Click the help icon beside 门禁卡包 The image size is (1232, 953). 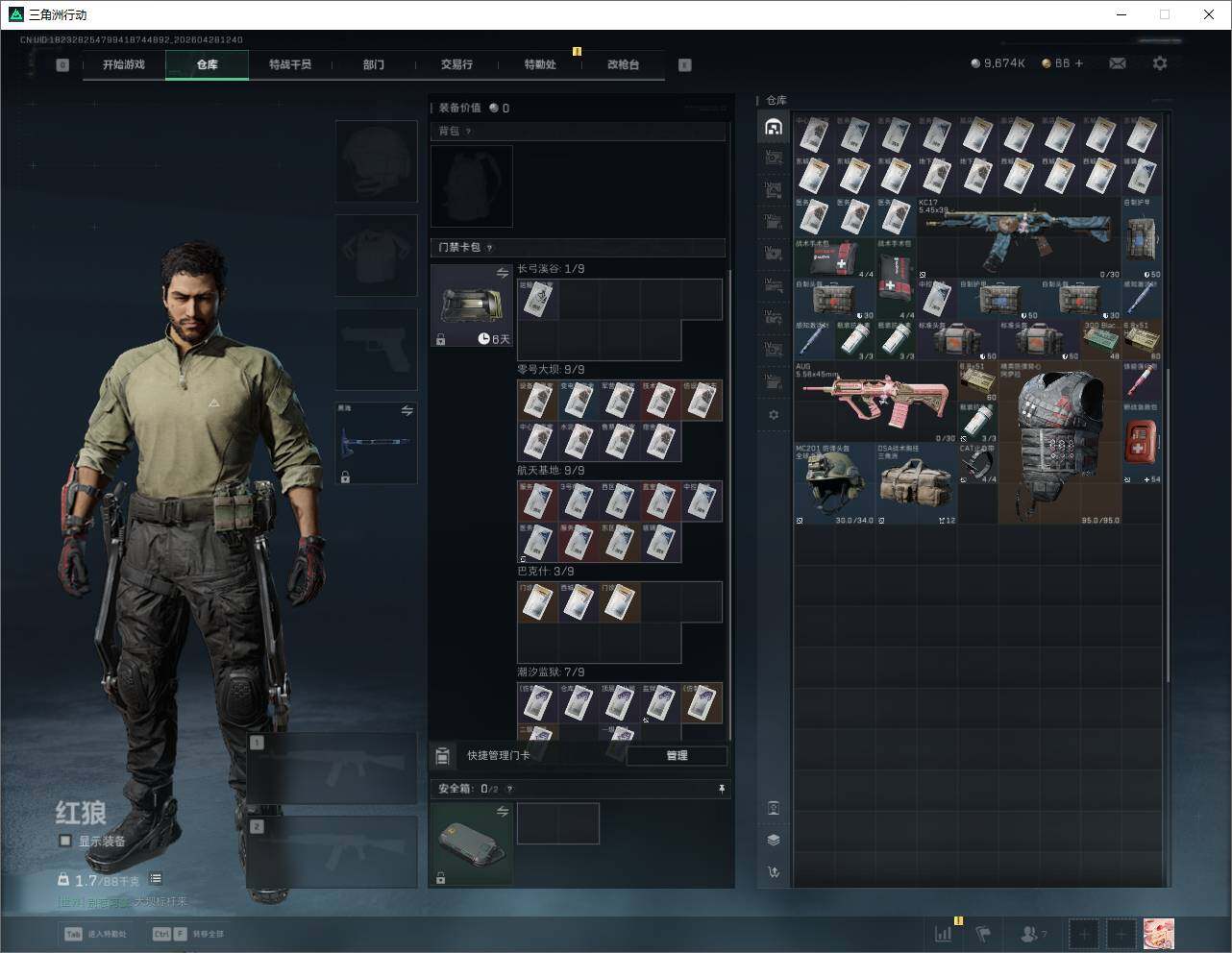tap(490, 248)
